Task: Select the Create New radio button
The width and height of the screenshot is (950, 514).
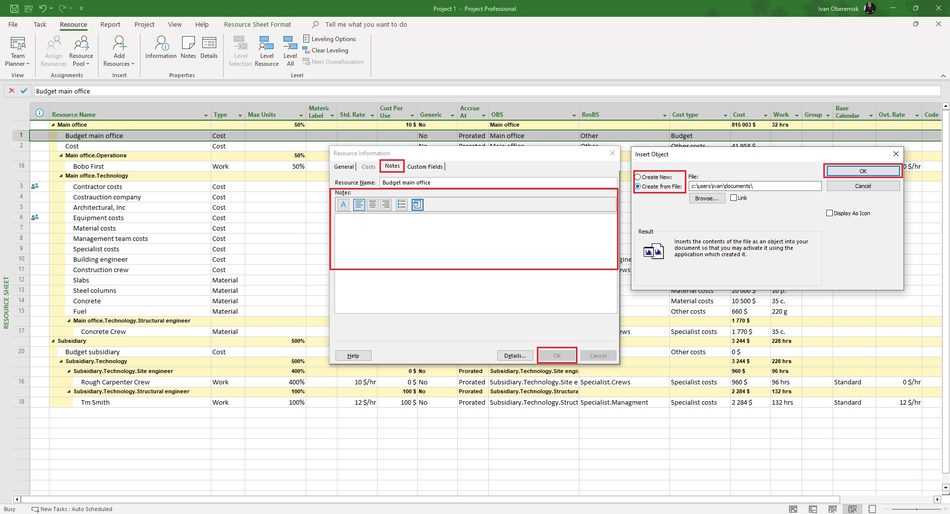Action: tap(638, 177)
